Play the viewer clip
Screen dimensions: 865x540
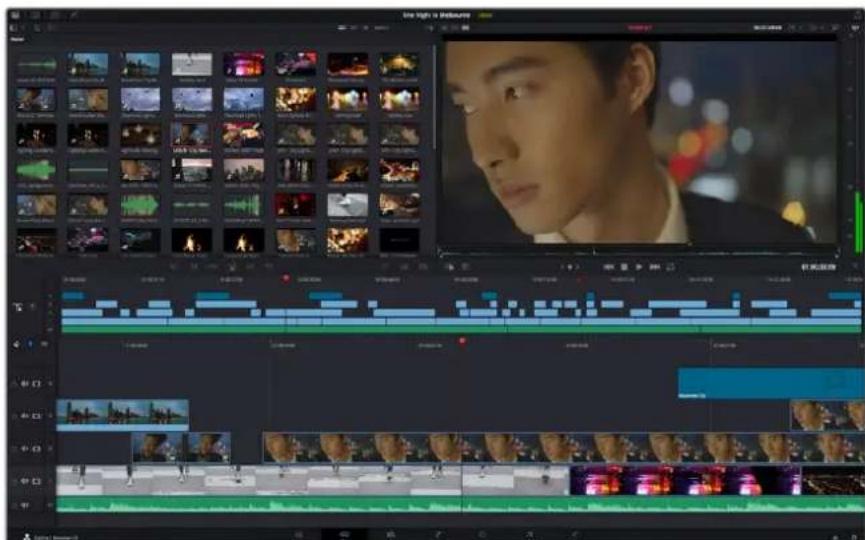pos(639,267)
